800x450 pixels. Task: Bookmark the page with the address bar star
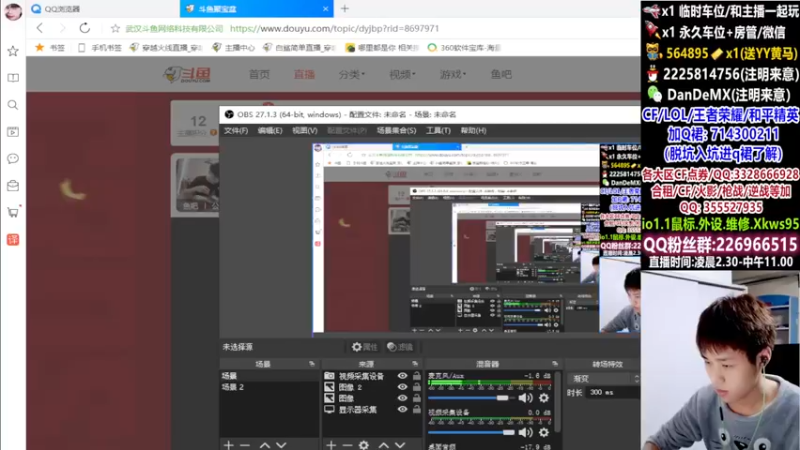[x=115, y=29]
